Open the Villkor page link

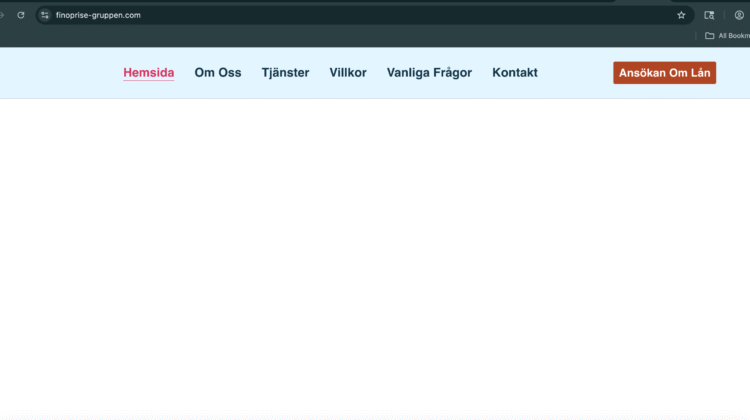pyautogui.click(x=348, y=73)
